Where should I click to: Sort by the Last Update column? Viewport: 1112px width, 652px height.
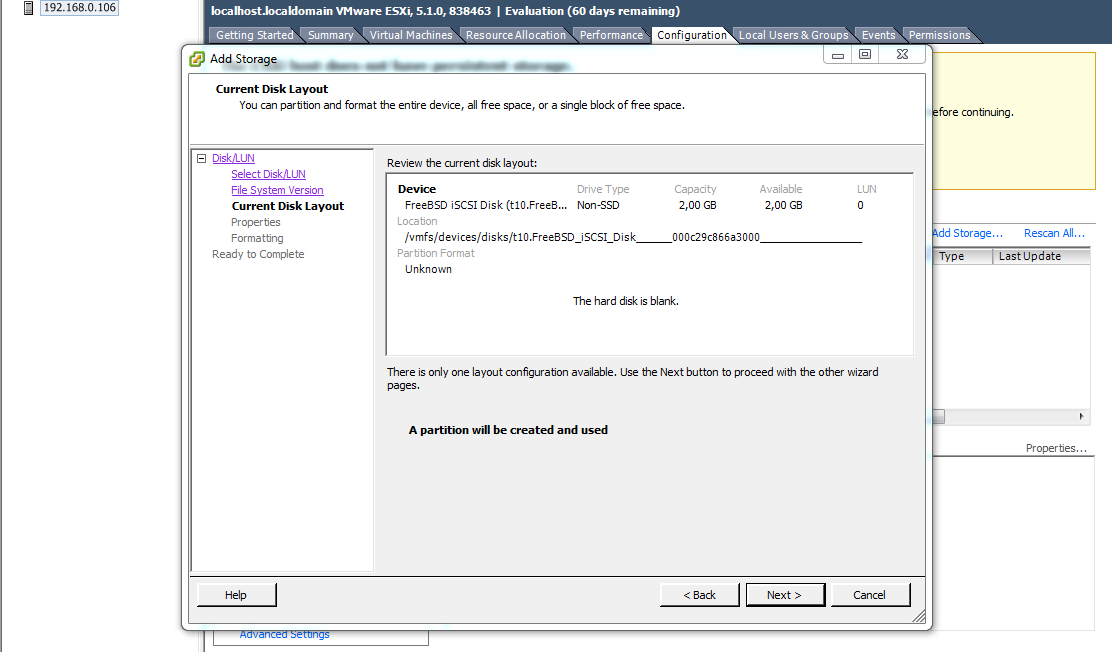(1041, 256)
